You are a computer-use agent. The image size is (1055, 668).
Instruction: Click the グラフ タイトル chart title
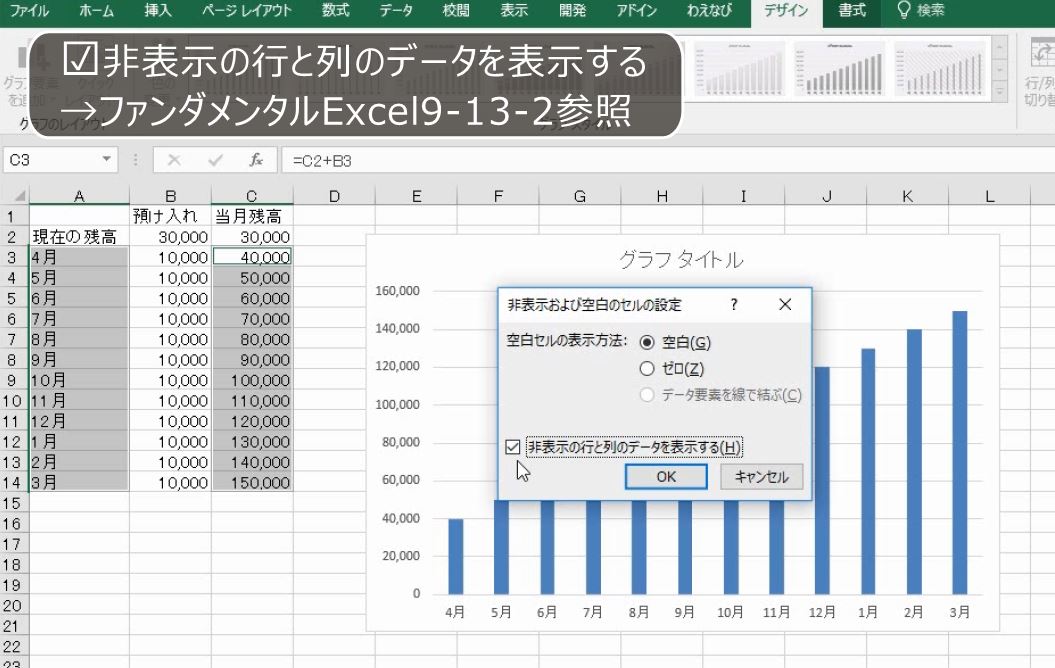(x=681, y=260)
